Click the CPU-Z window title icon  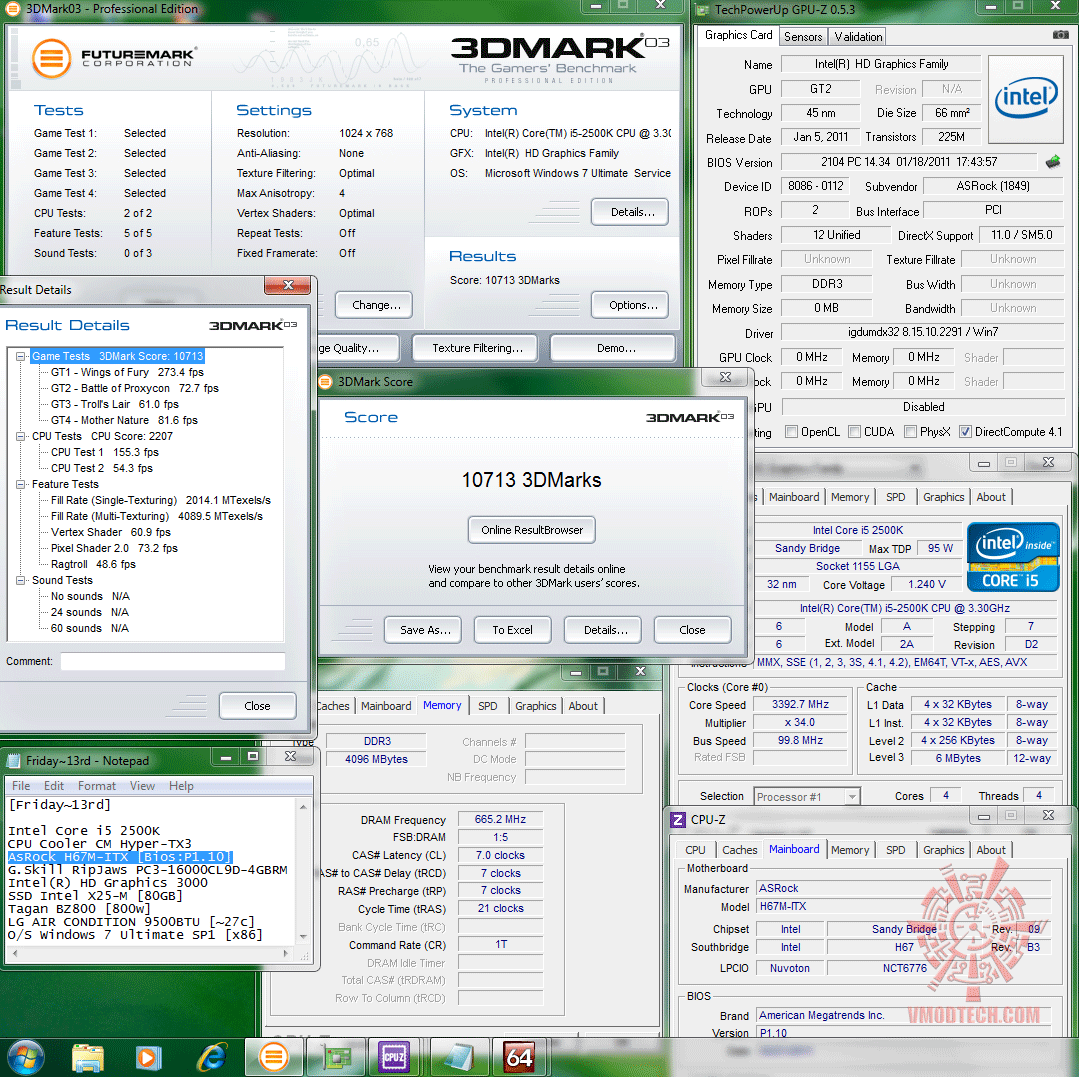point(678,820)
